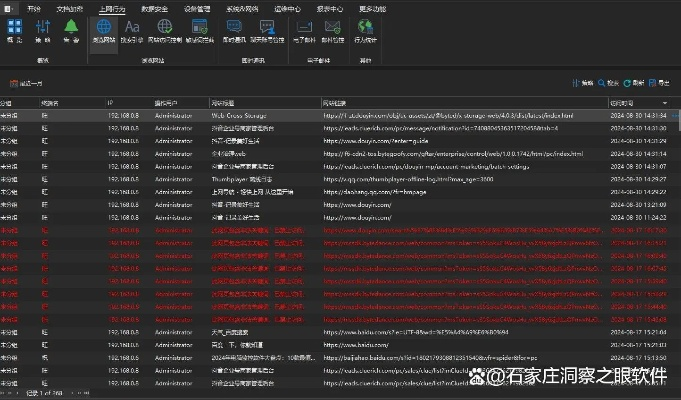Switch to the 文档加密 tab
The image size is (681, 400).
pos(69,9)
